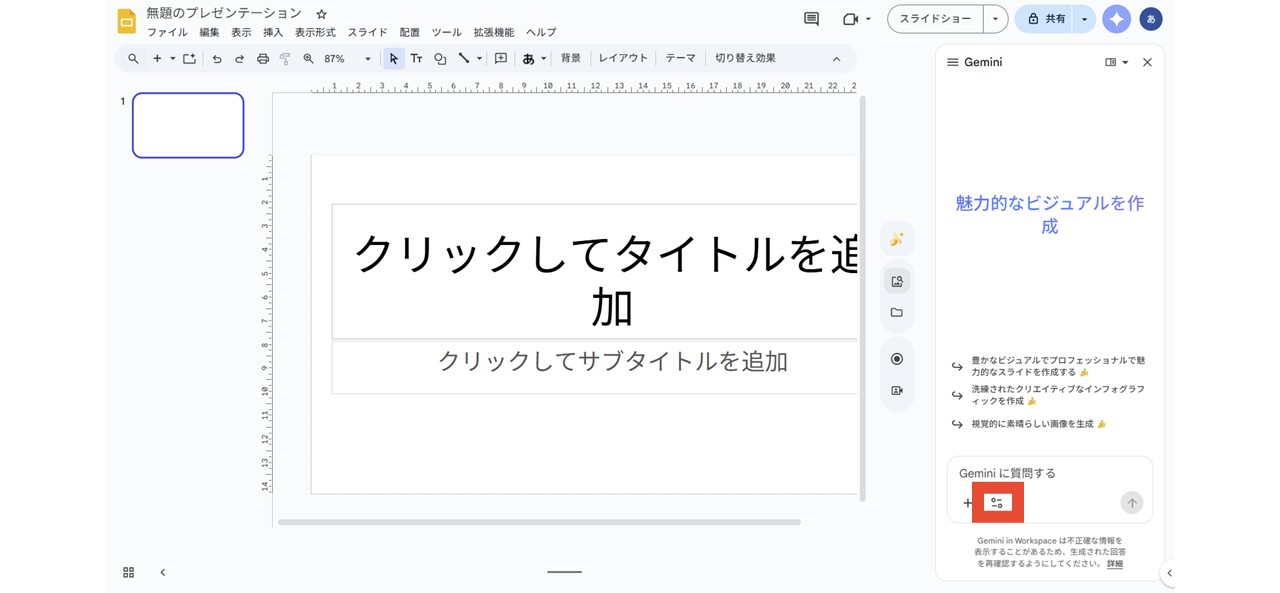Click the search icon in the toolbar

click(x=133, y=58)
